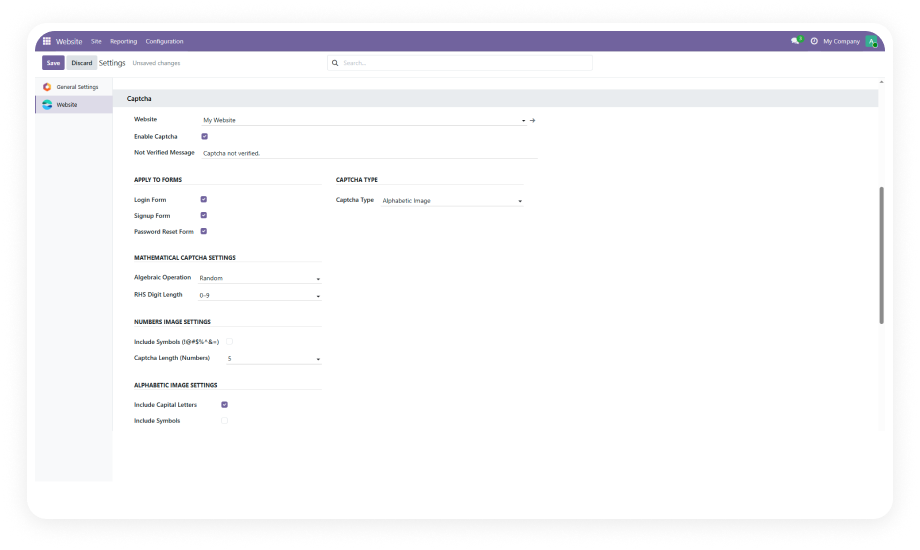Click the Settings breadcrumb title
The height and width of the screenshot is (550, 920).
[x=112, y=63]
